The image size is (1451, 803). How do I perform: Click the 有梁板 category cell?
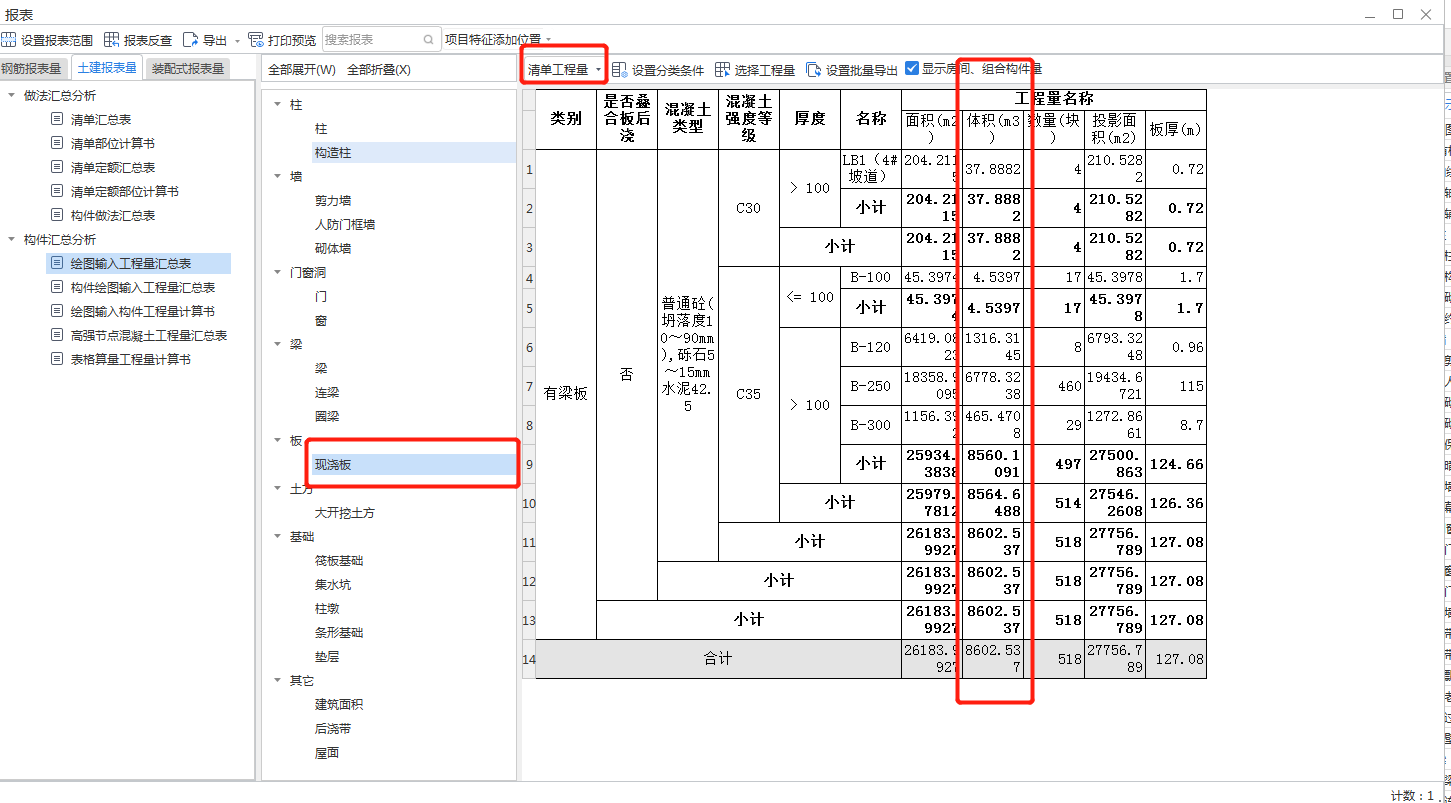click(566, 394)
